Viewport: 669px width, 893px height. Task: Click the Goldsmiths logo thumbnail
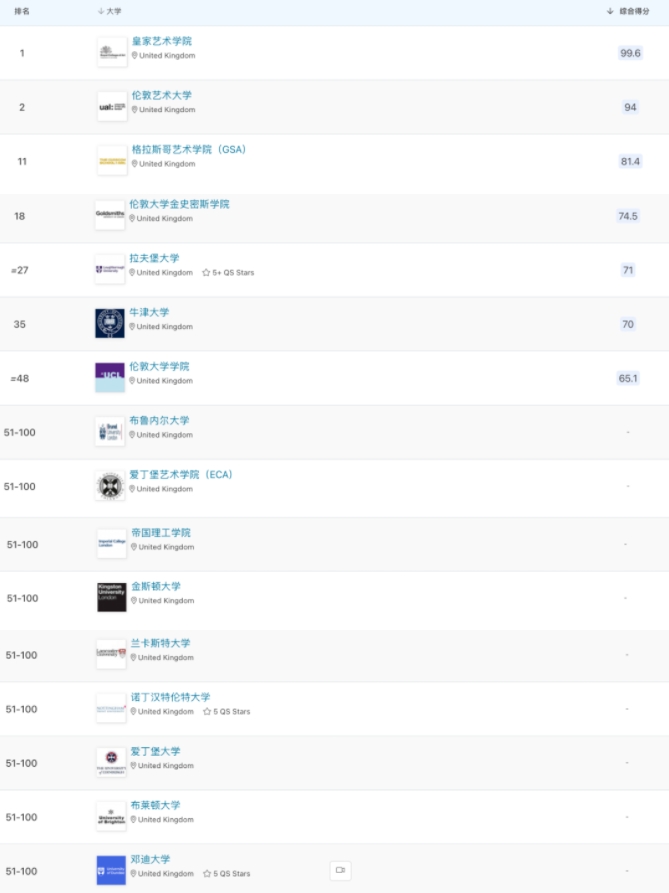tap(110, 215)
